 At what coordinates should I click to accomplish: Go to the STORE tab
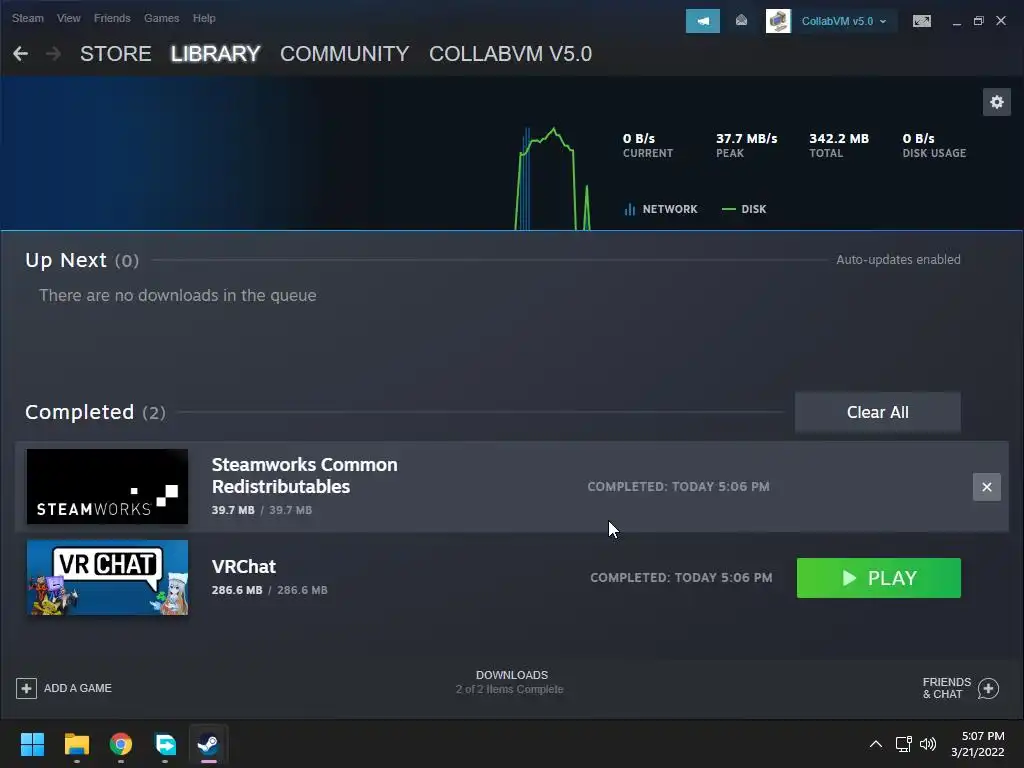point(116,54)
